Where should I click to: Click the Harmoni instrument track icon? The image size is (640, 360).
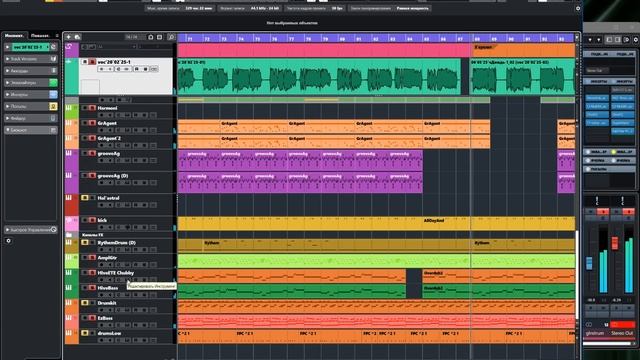click(x=69, y=108)
